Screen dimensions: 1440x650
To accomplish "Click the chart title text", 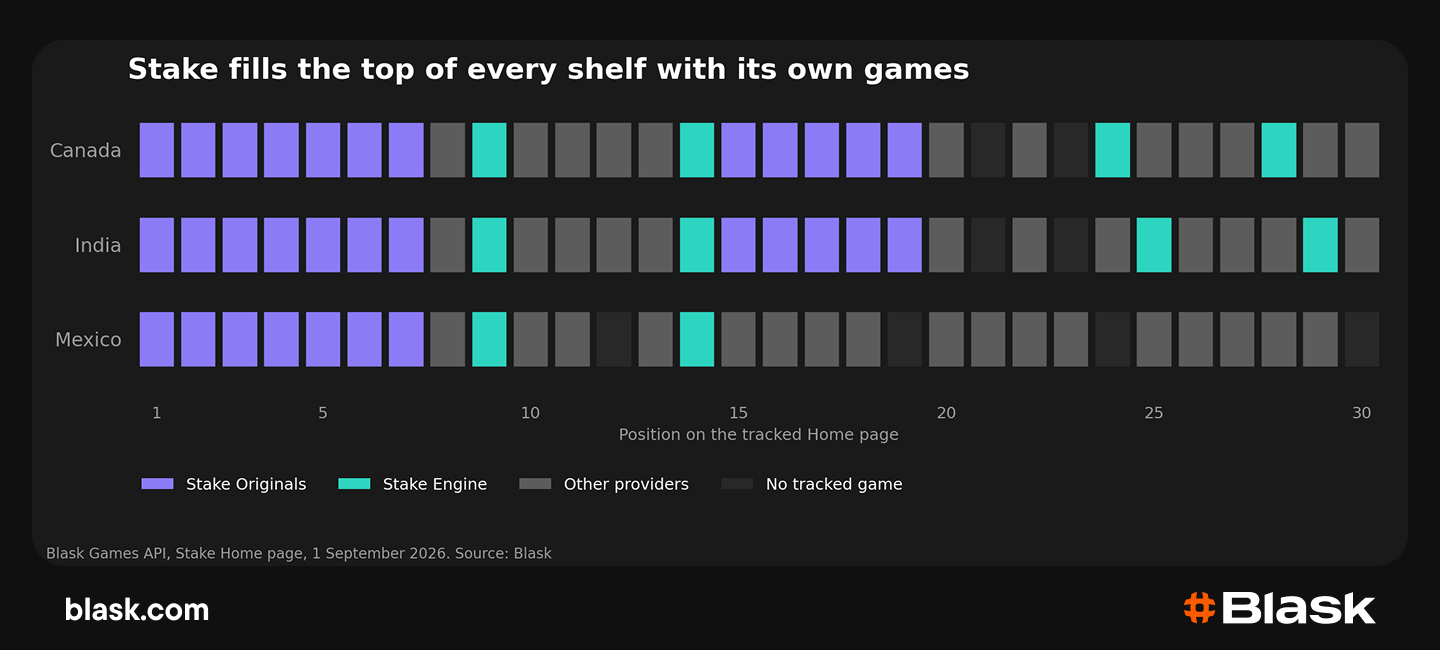I will click(x=548, y=69).
